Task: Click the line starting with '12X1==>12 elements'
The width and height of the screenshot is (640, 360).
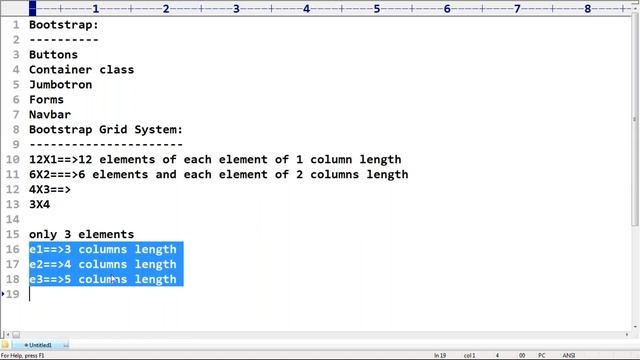Action: (x=215, y=160)
